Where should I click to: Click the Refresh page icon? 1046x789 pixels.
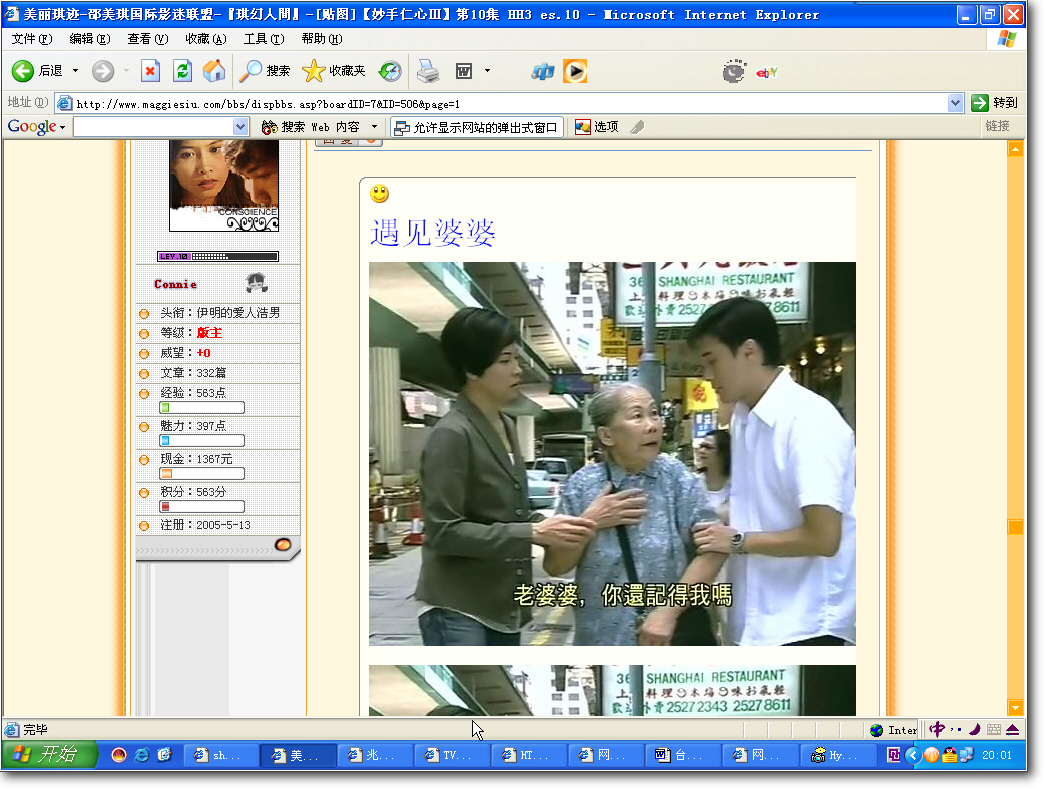point(182,71)
